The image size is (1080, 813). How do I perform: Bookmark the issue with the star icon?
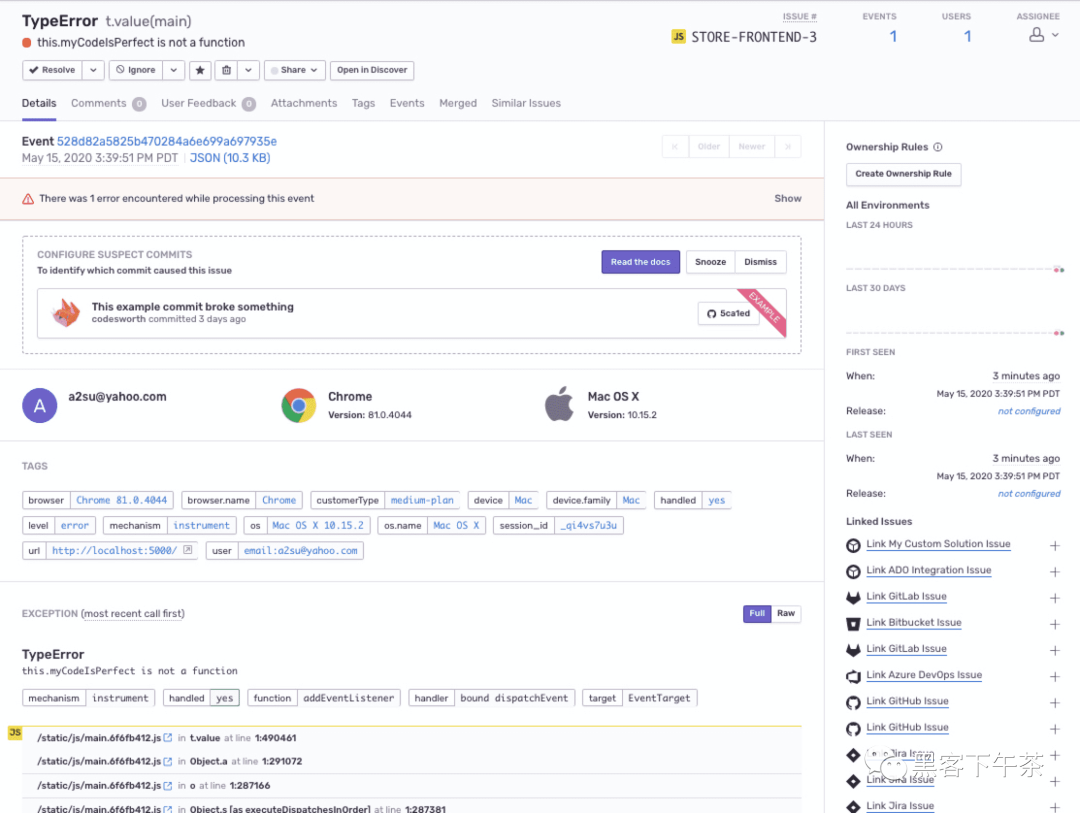coord(200,70)
